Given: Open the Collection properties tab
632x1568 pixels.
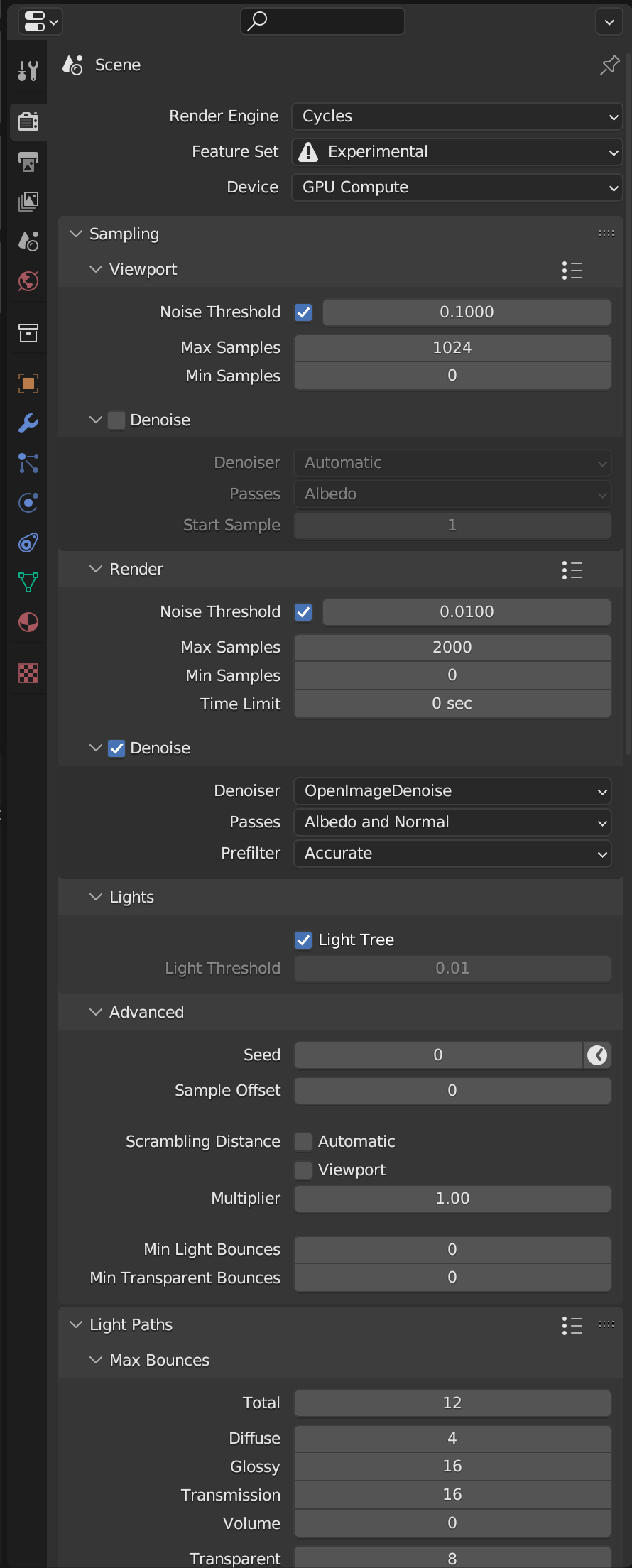Looking at the screenshot, I should point(28,332).
